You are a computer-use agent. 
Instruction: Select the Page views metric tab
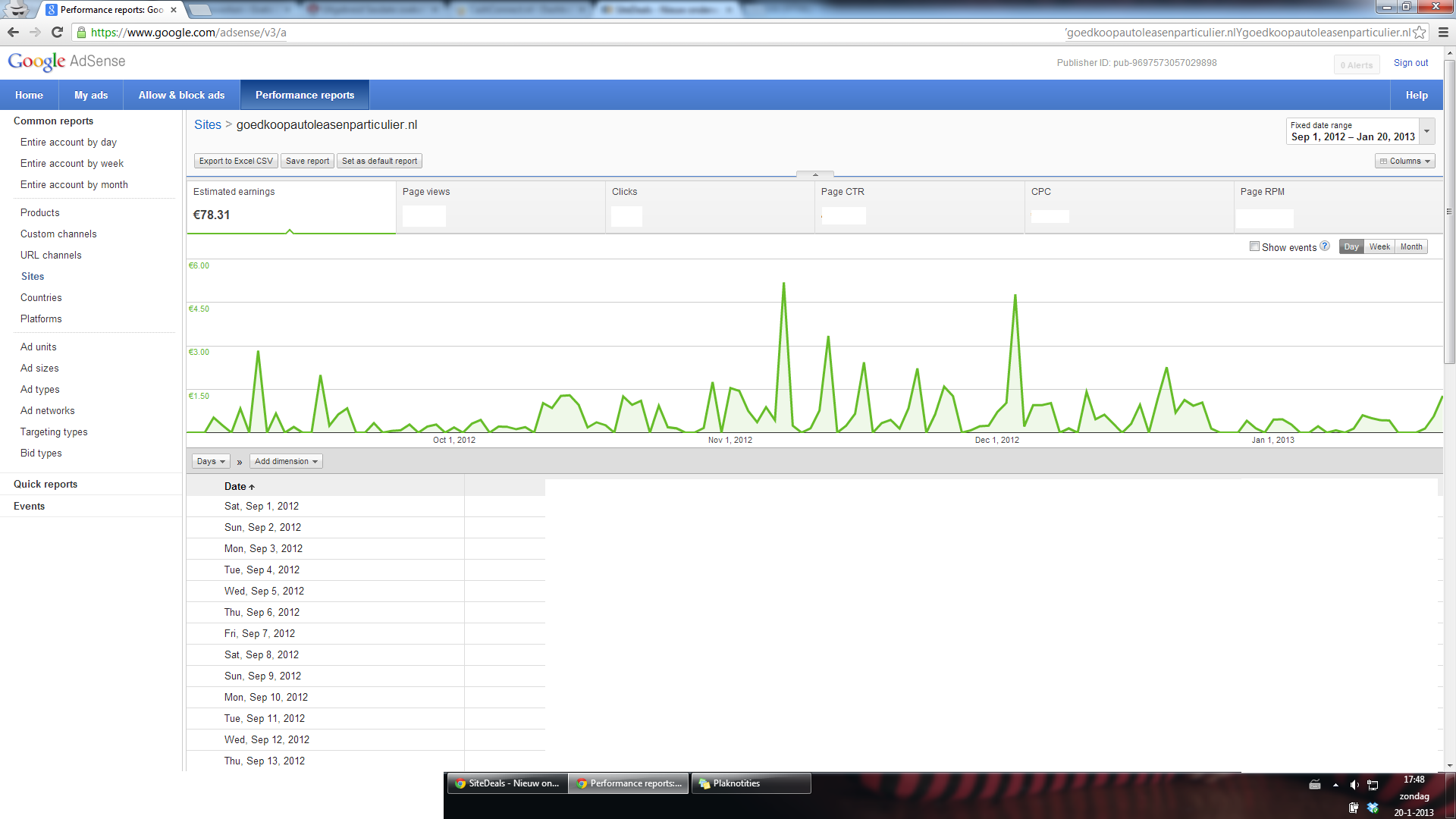pos(500,206)
